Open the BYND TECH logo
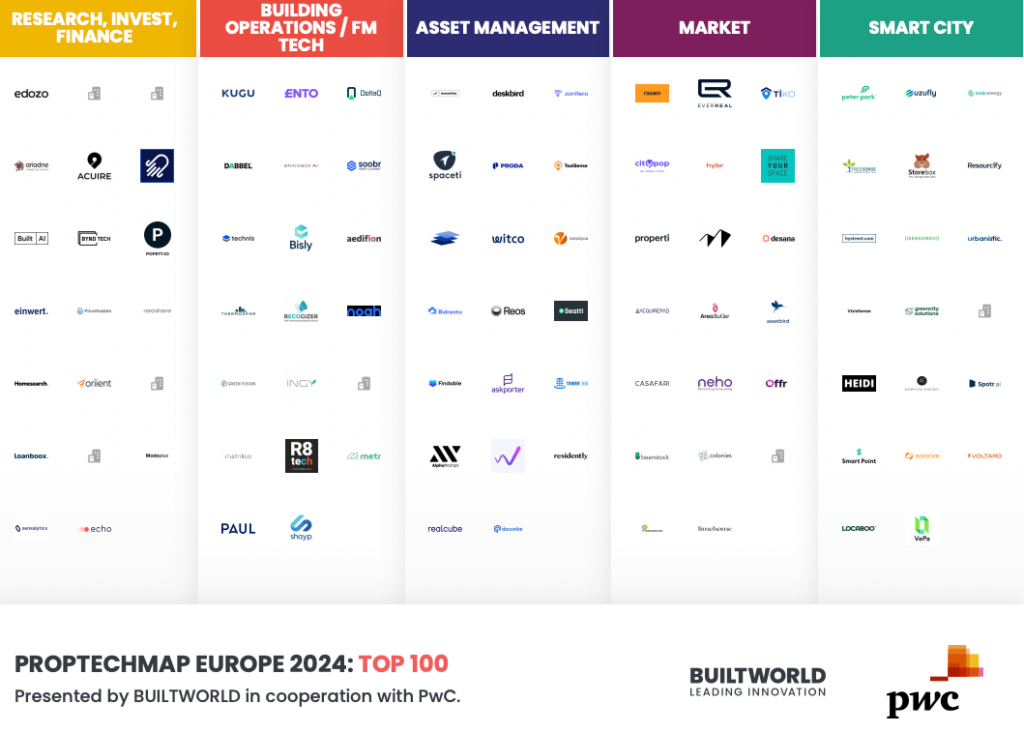The image size is (1024, 733). tap(94, 238)
